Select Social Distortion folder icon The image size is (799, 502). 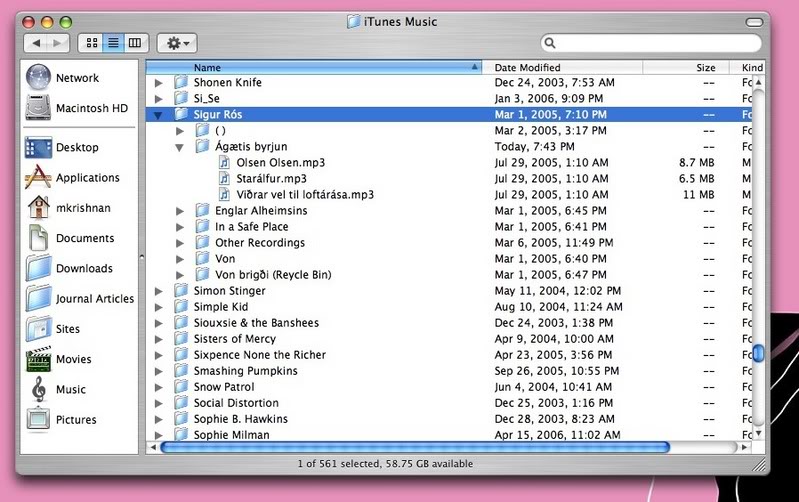tap(181, 403)
